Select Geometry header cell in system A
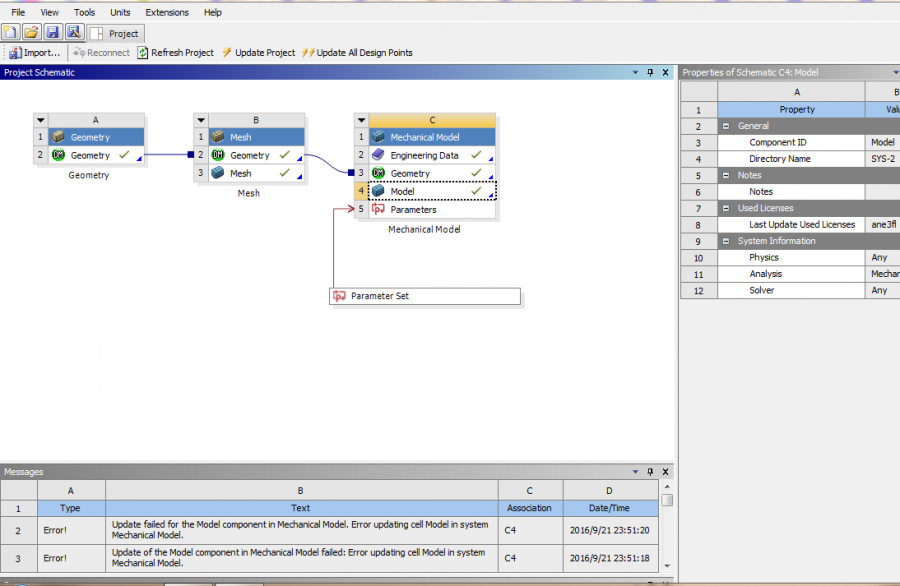The height and width of the screenshot is (586, 900). click(96, 137)
